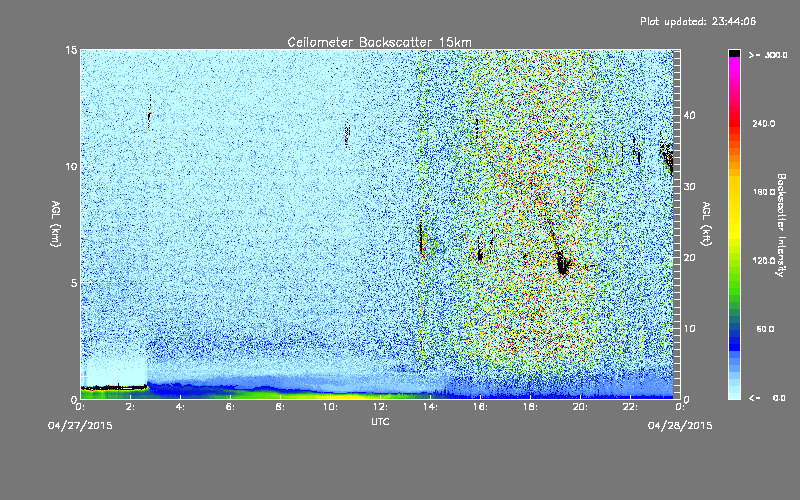
Task: Select the "10:" hour tick label
Action: [330, 407]
